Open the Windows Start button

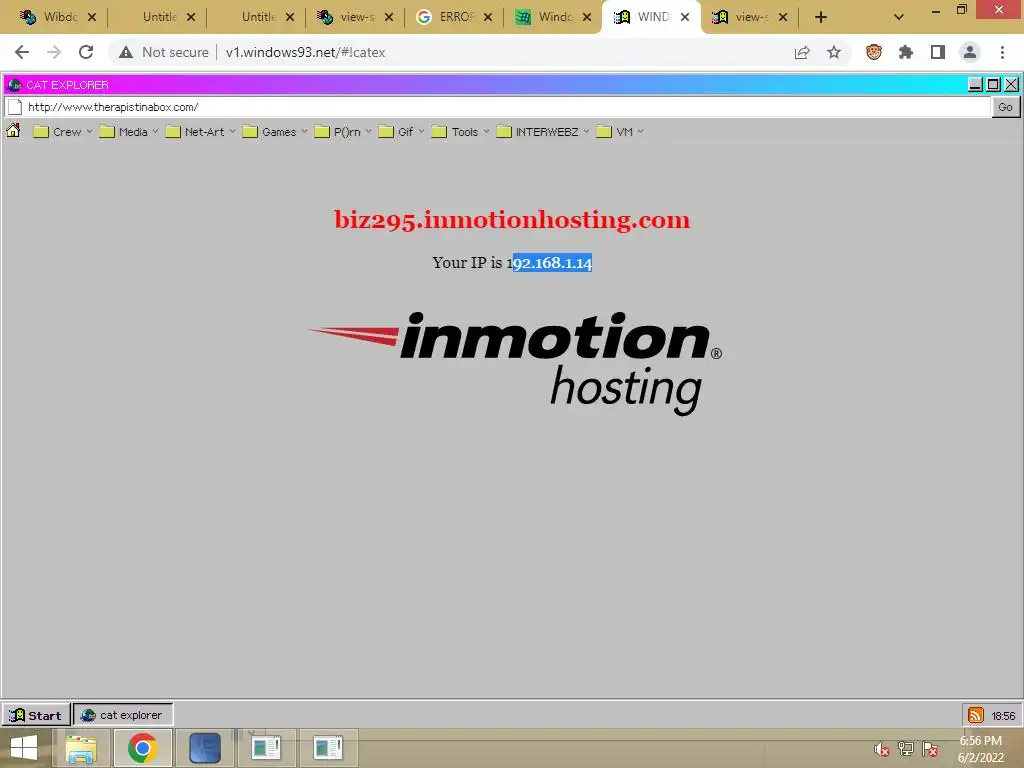tap(24, 748)
